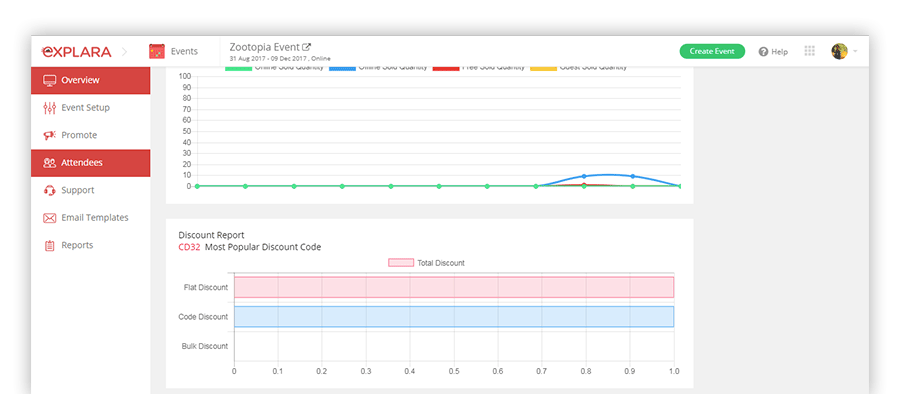This screenshot has height=405, width=900.
Task: Click the Help text link
Action: pos(779,52)
